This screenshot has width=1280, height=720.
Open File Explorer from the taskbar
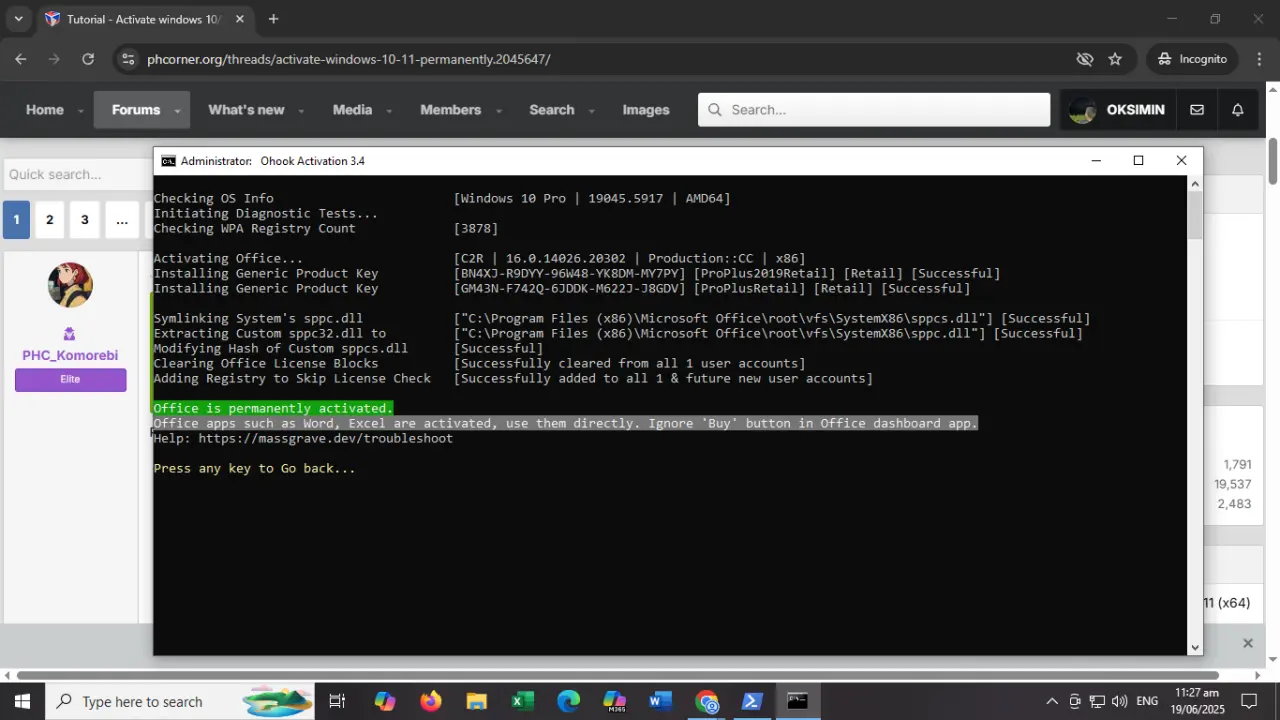coord(476,701)
